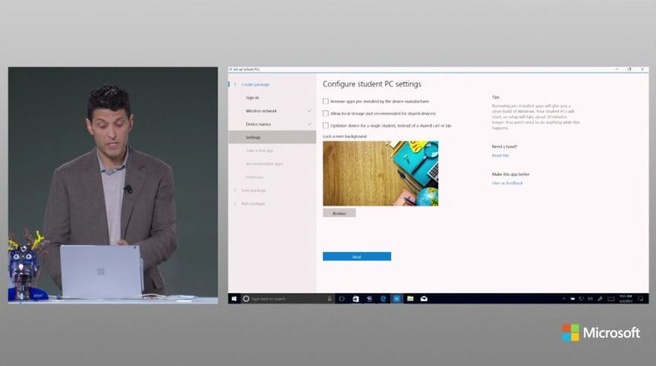Enable removing apps pre-installed by device manufacturer
The image size is (656, 366).
[325, 101]
